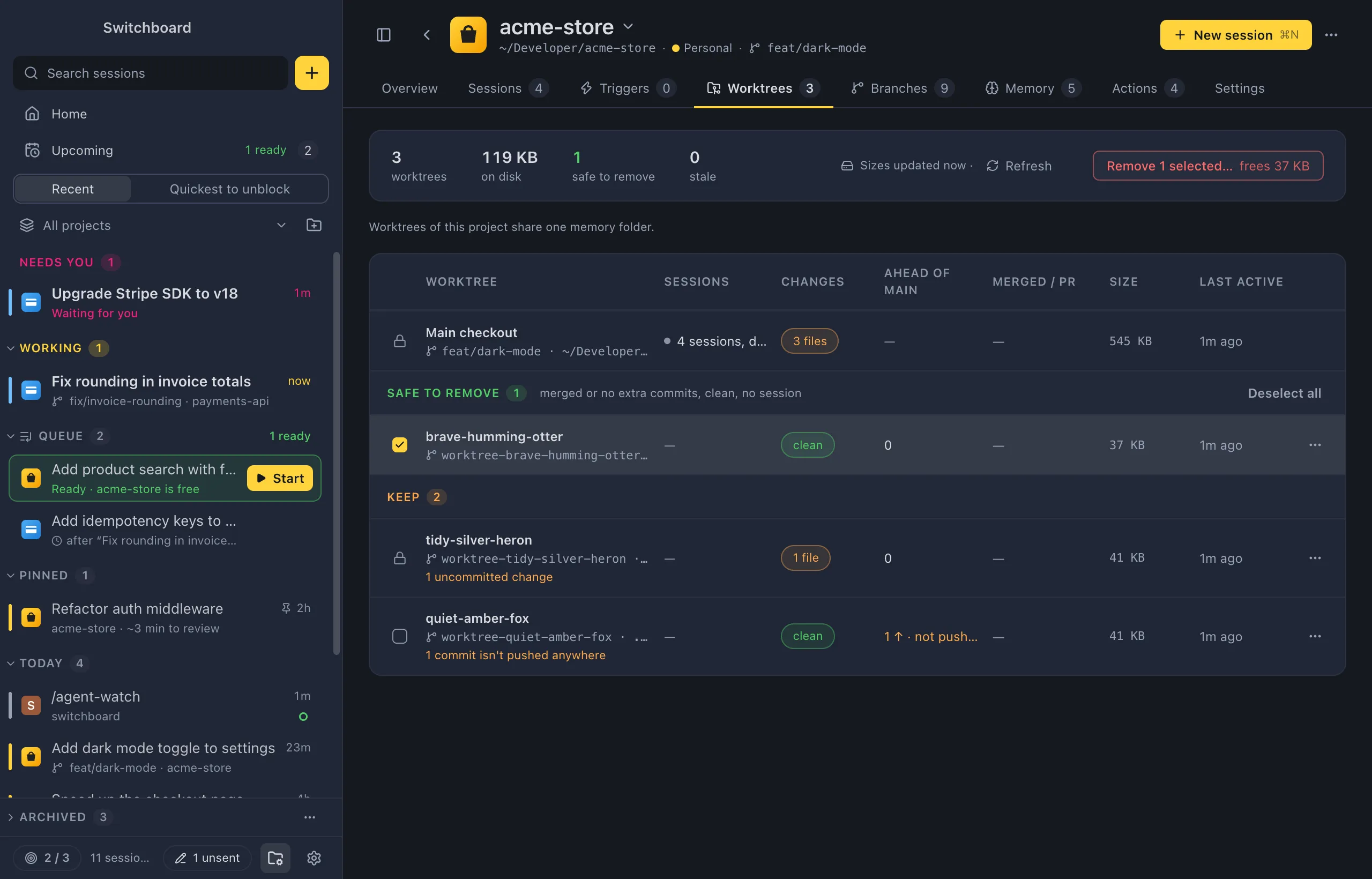1372x879 pixels.
Task: Click the 1 file changes badge
Action: 806,557
